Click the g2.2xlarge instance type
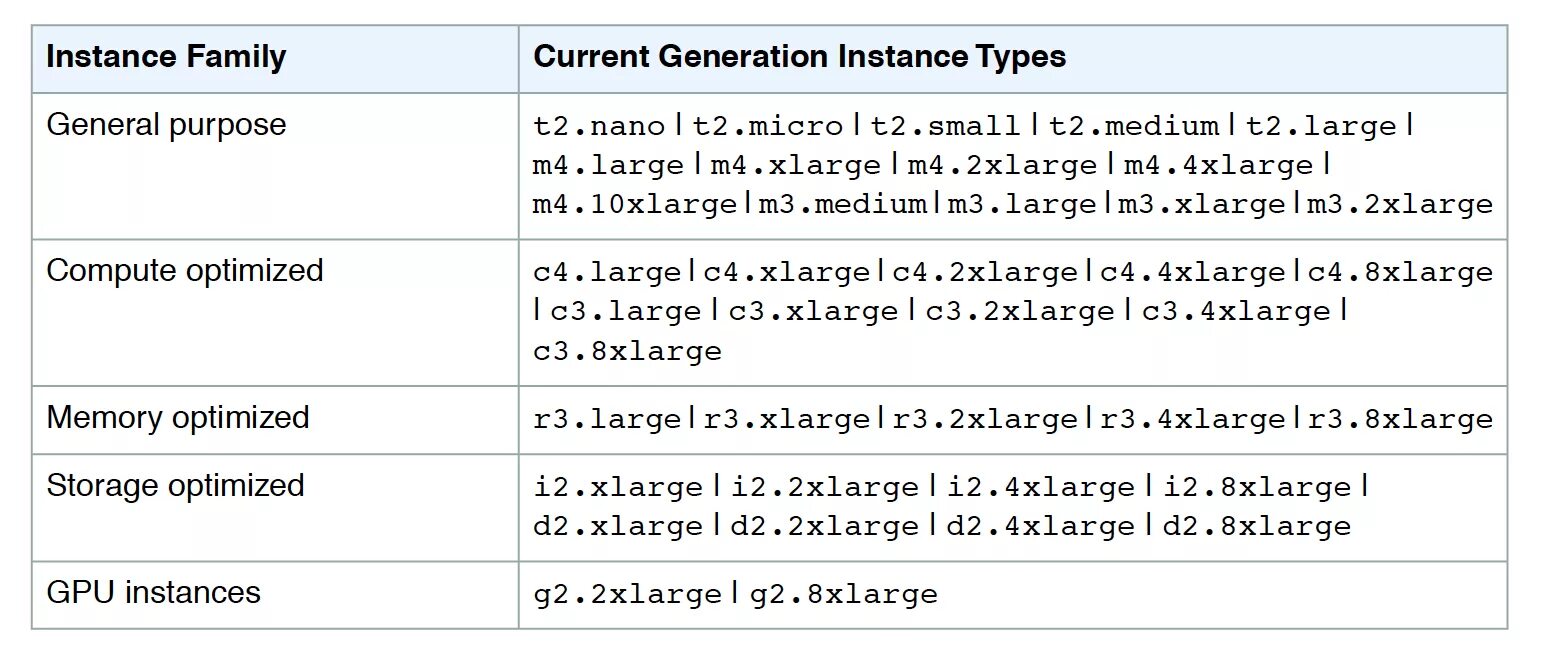The height and width of the screenshot is (670, 1560). [627, 595]
